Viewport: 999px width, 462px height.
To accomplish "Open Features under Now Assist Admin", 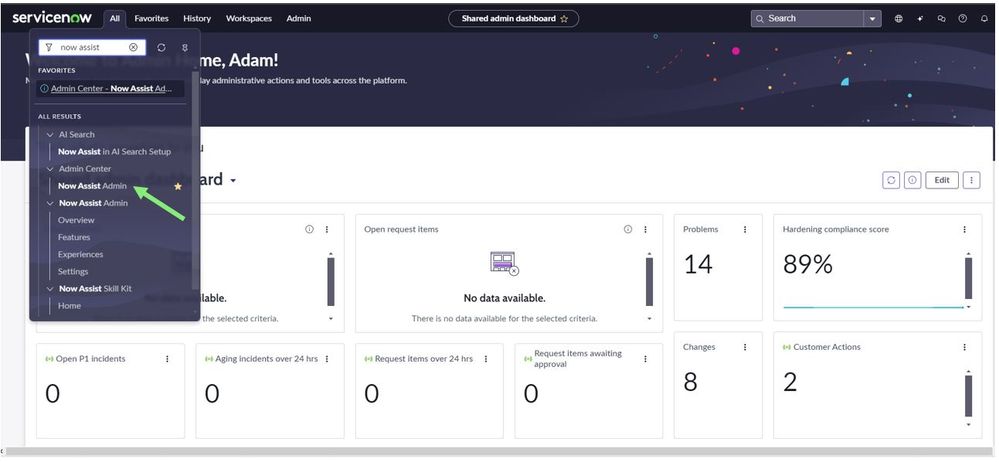I will point(74,237).
